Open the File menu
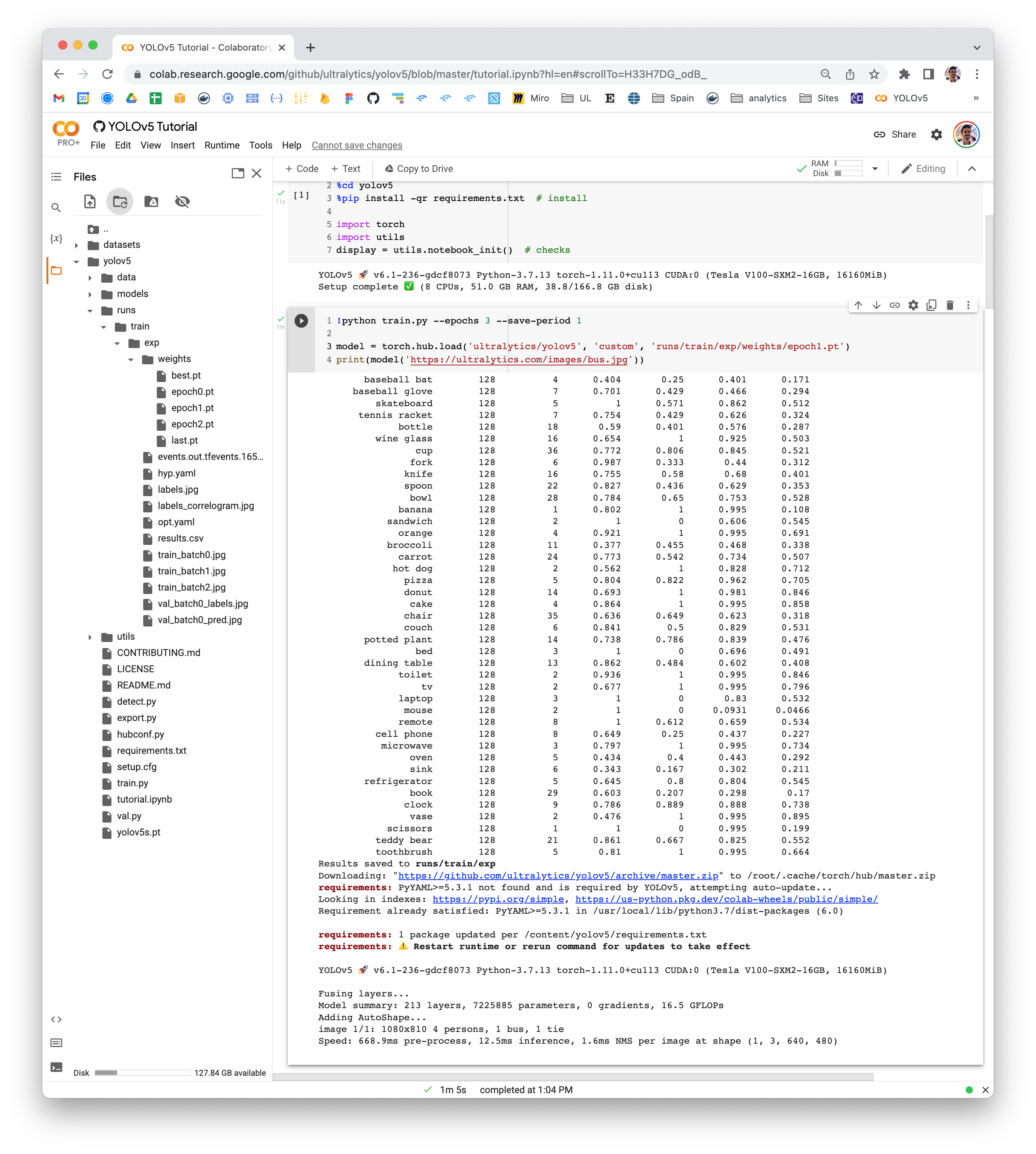This screenshot has height=1154, width=1036. coord(98,145)
